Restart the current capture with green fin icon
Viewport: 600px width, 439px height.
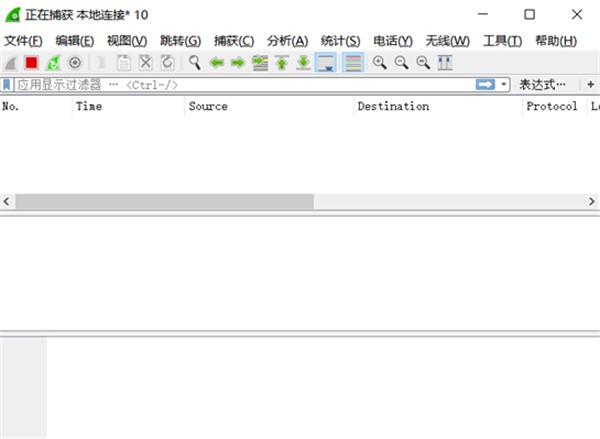[x=53, y=62]
